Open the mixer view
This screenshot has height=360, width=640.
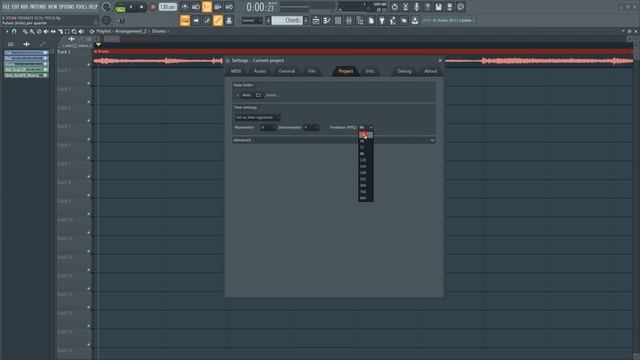(x=349, y=20)
